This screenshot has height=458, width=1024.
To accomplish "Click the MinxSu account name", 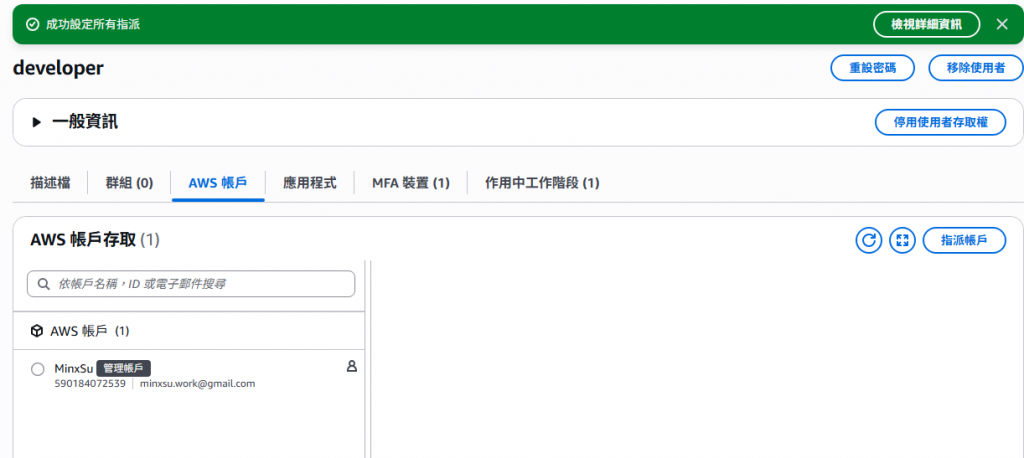I will click(74, 368).
